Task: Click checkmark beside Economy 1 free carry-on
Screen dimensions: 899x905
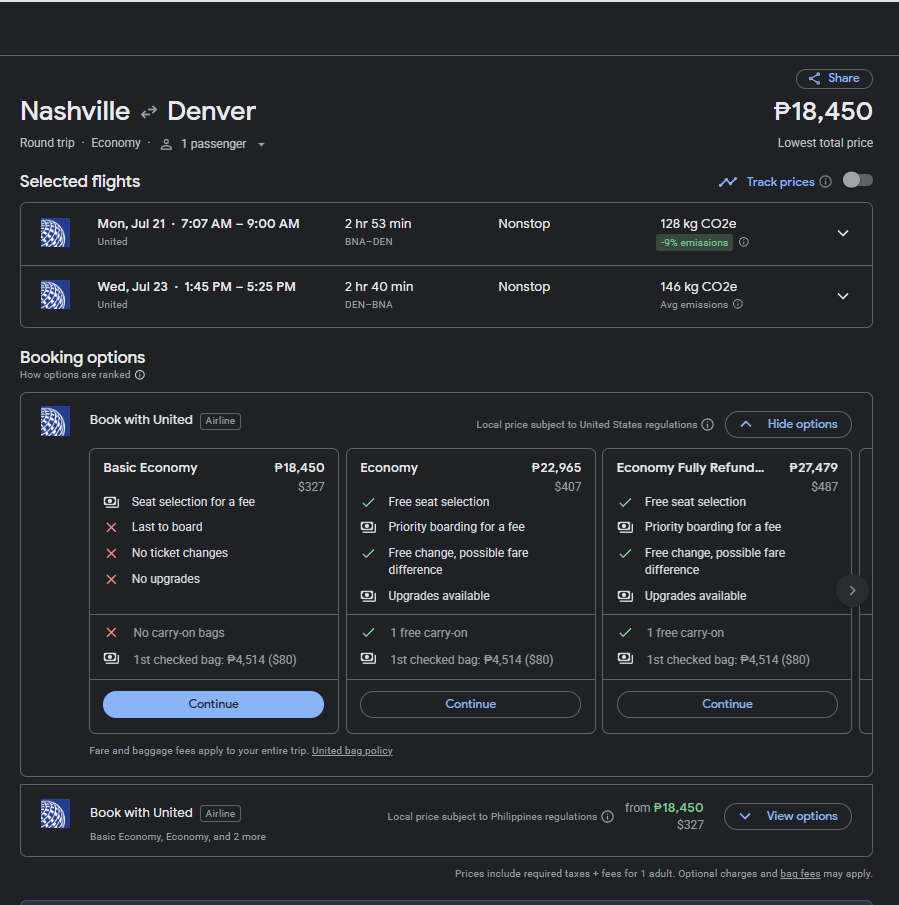Action: (368, 633)
